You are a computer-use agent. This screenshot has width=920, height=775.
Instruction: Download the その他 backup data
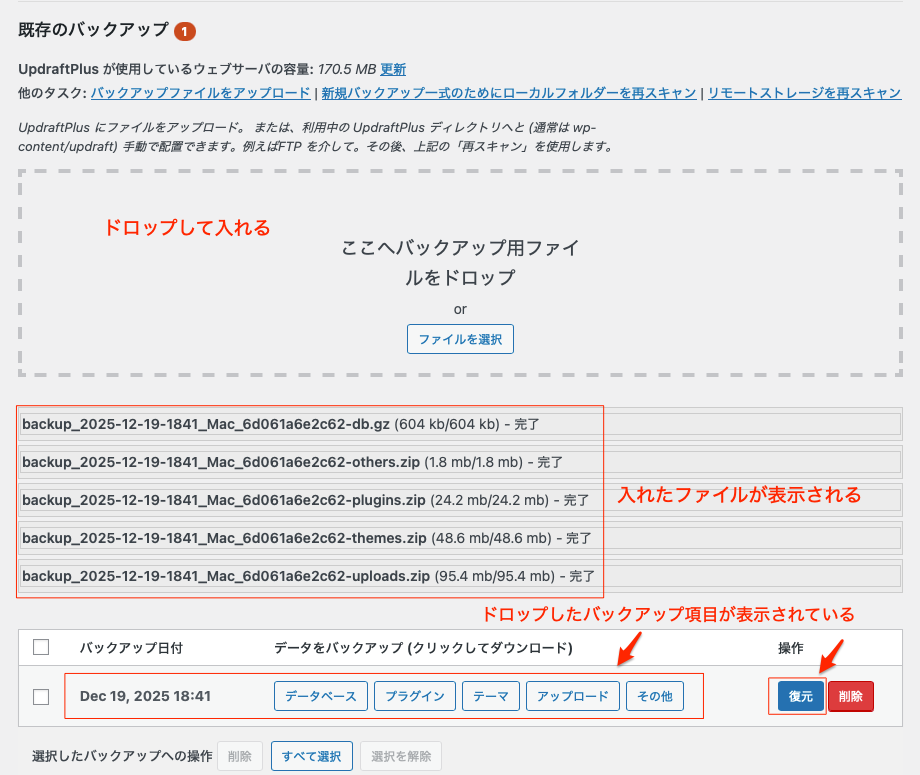[655, 696]
